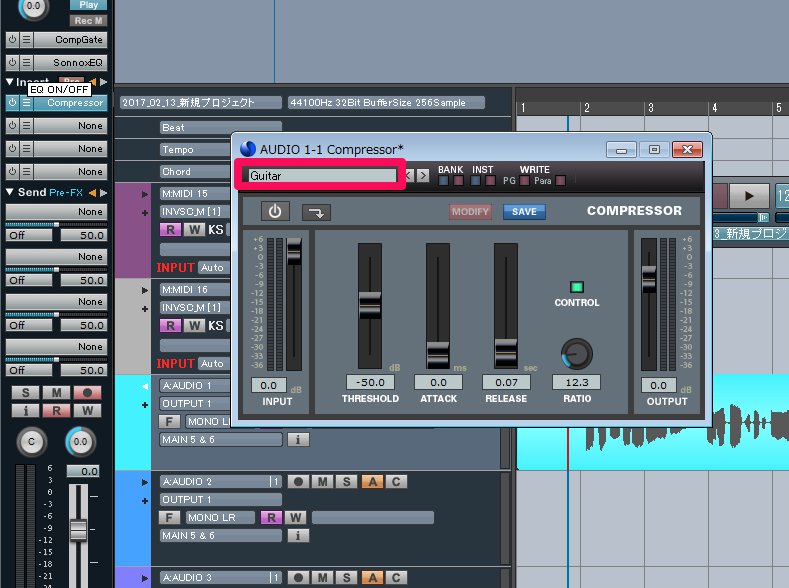
Task: Click the mixer strip i info button
Action: [25, 410]
